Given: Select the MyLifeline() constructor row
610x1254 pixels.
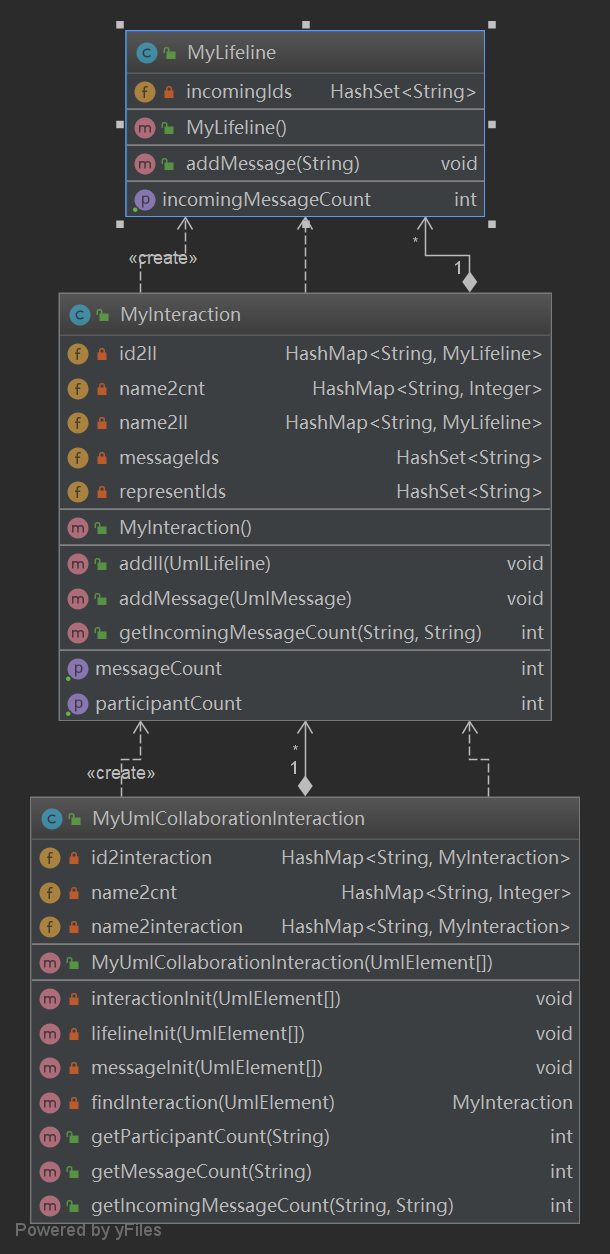Looking at the screenshot, I should tap(305, 128).
